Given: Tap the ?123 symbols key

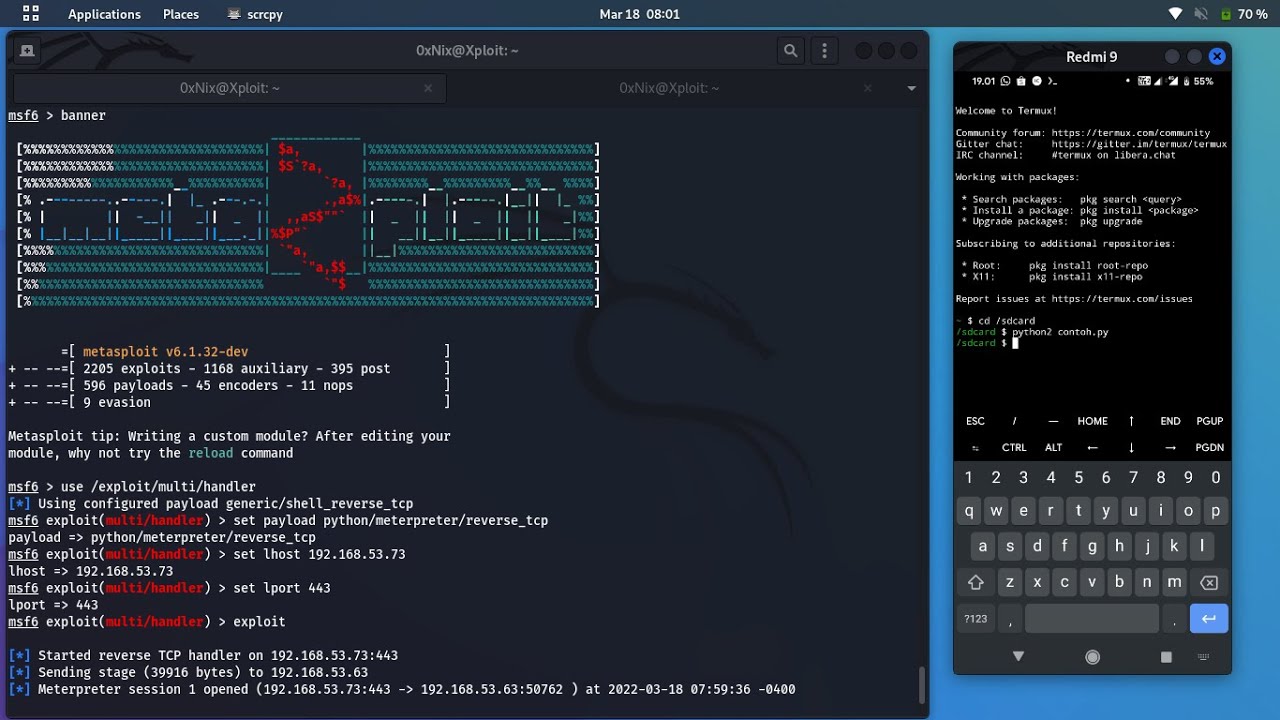Looking at the screenshot, I should [976, 619].
